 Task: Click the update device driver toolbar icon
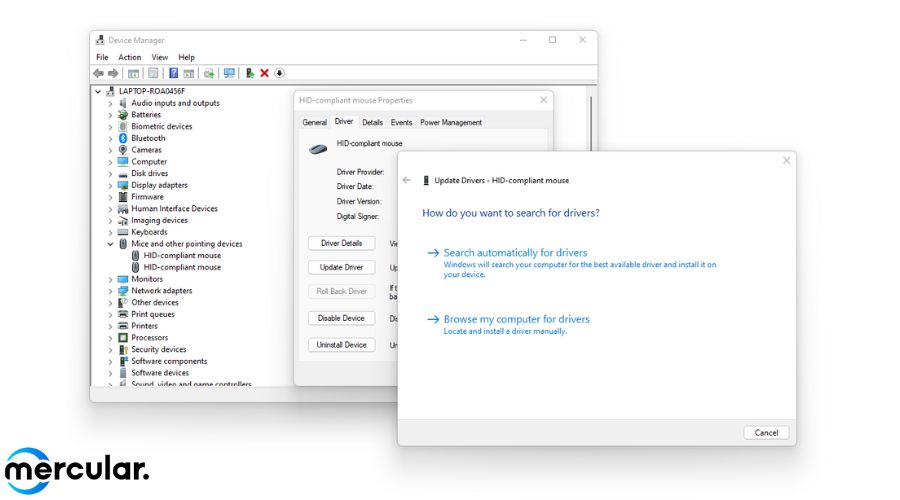(x=250, y=73)
